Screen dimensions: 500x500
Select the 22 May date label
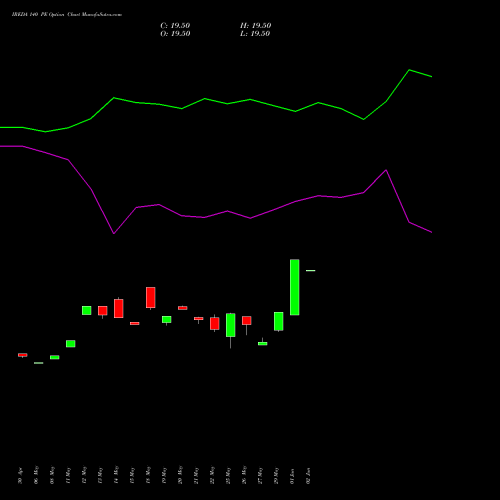(212, 475)
